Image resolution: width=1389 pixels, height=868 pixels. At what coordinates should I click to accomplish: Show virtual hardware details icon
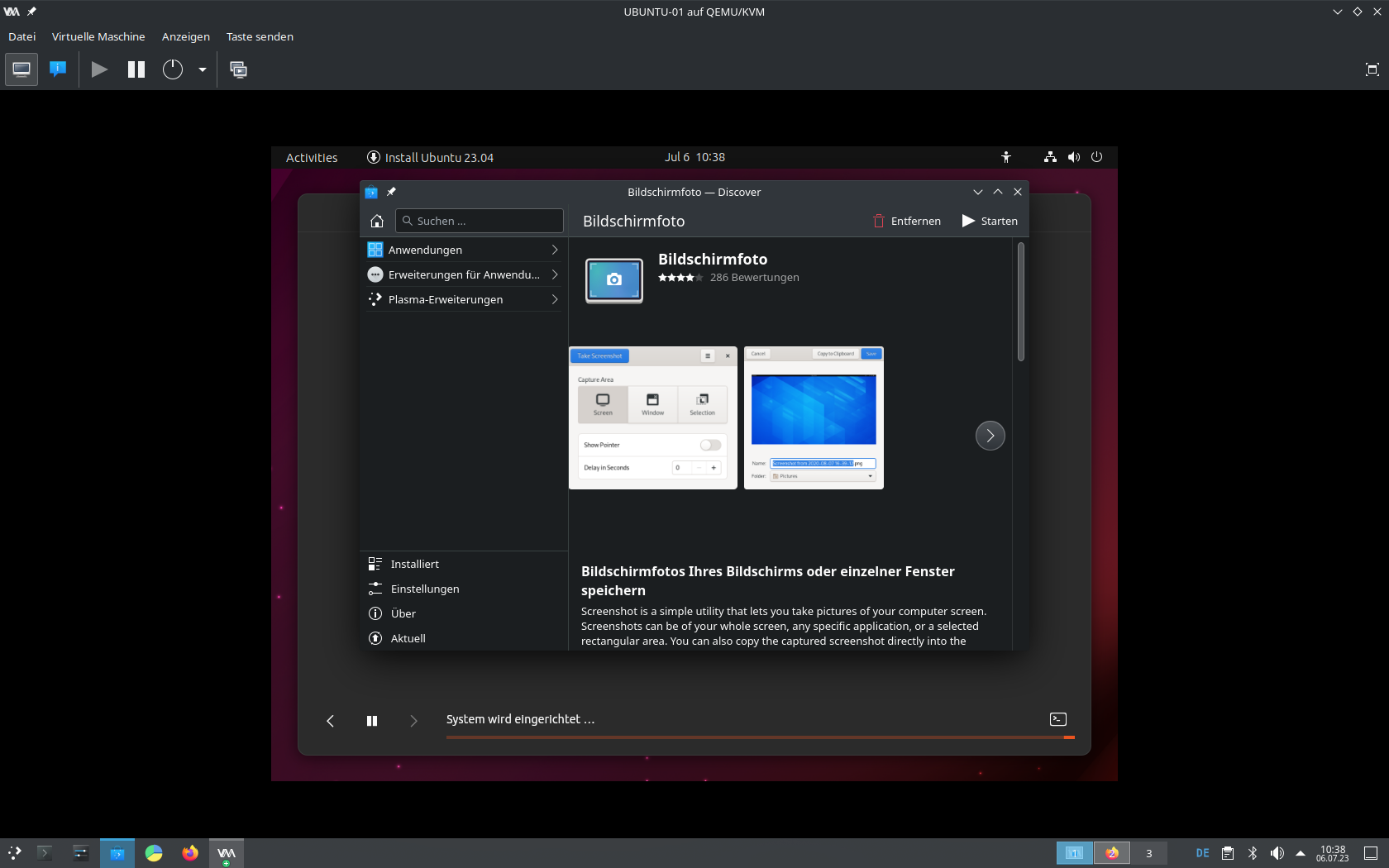point(58,69)
